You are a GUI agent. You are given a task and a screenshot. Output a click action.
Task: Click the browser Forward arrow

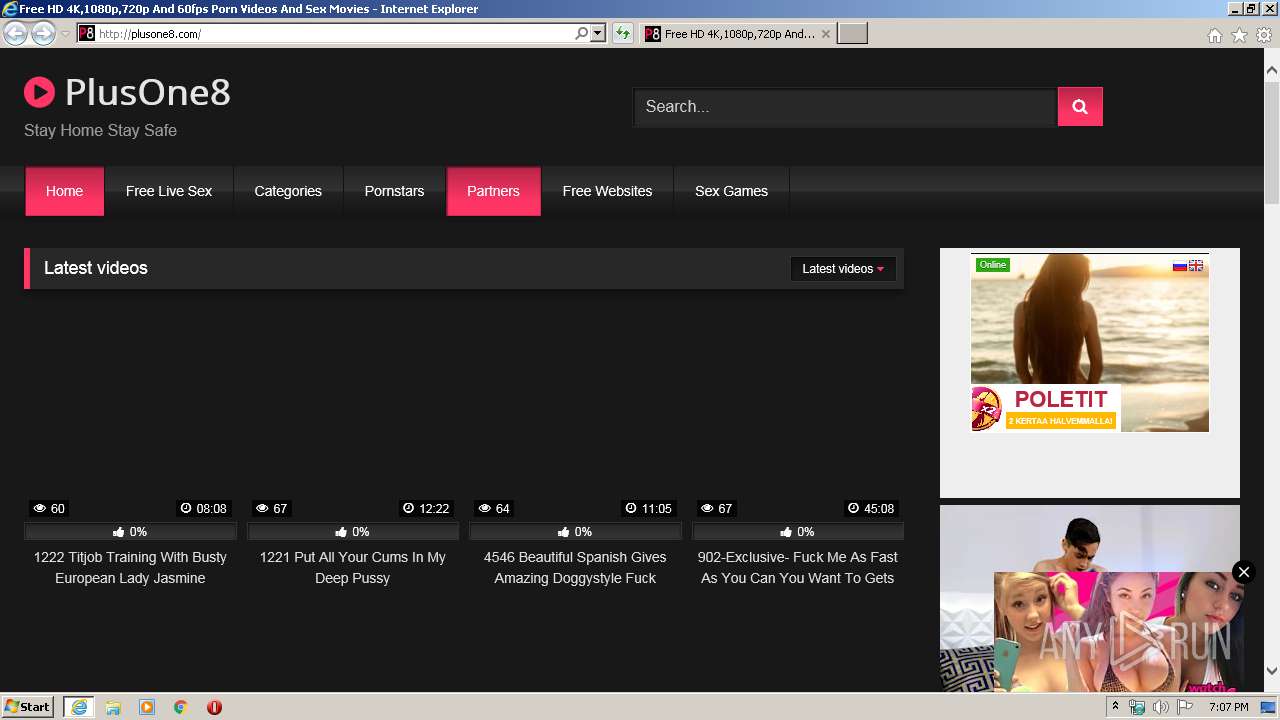click(43, 34)
